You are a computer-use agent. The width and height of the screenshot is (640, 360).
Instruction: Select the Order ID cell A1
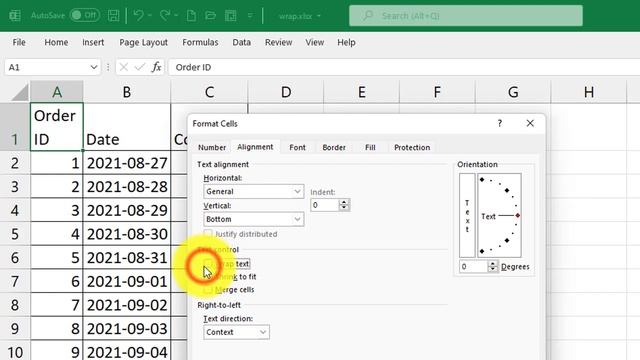pyautogui.click(x=57, y=127)
